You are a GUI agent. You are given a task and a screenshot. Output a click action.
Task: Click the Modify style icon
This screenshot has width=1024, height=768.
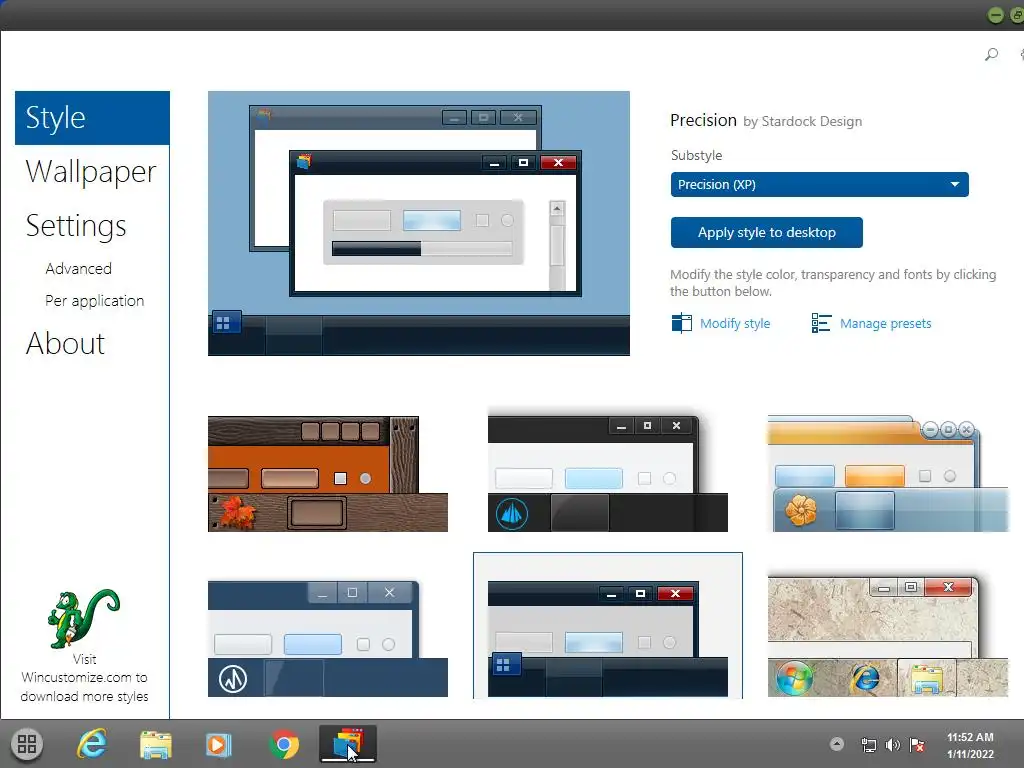pos(681,323)
